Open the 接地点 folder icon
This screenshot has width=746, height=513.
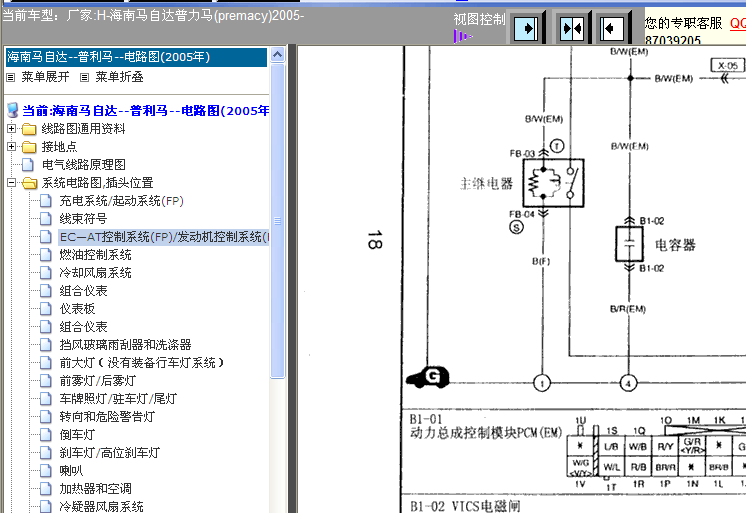pos(29,147)
